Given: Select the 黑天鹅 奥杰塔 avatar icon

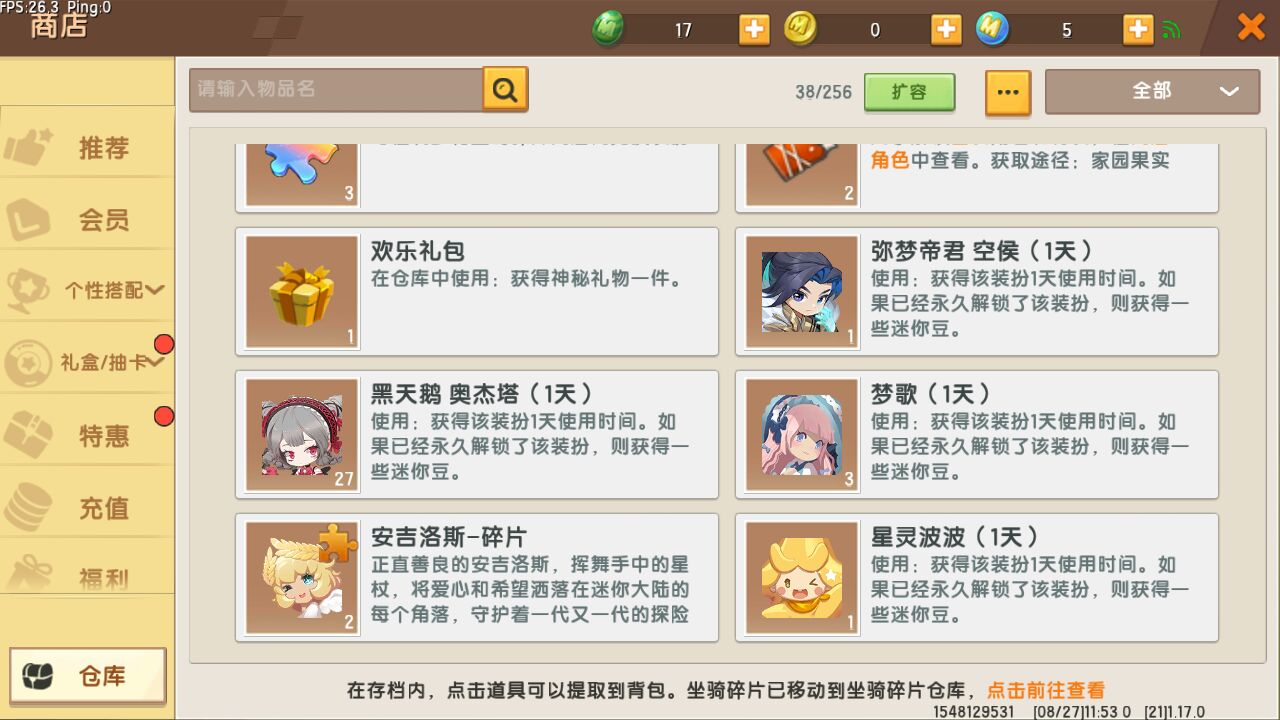Looking at the screenshot, I should 302,435.
